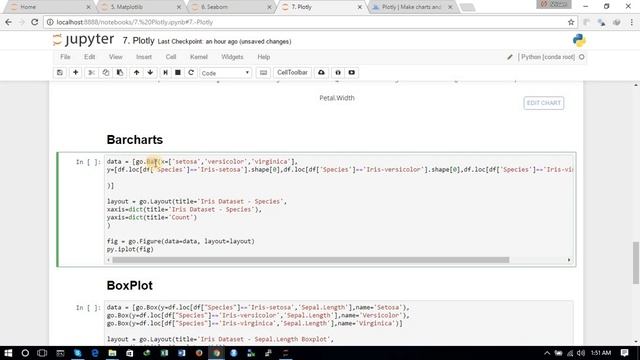Bookmark this page with the star icon
The image size is (640, 360).
coord(571,22)
